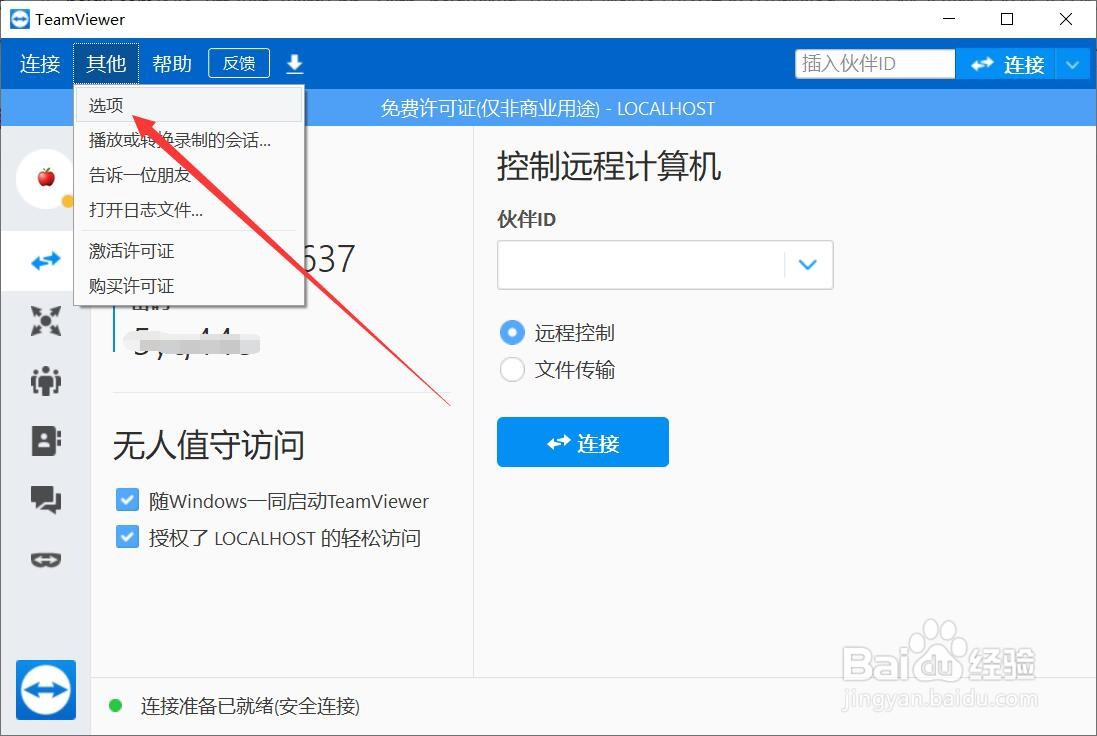Maximize the TeamViewer window

pyautogui.click(x=1007, y=19)
